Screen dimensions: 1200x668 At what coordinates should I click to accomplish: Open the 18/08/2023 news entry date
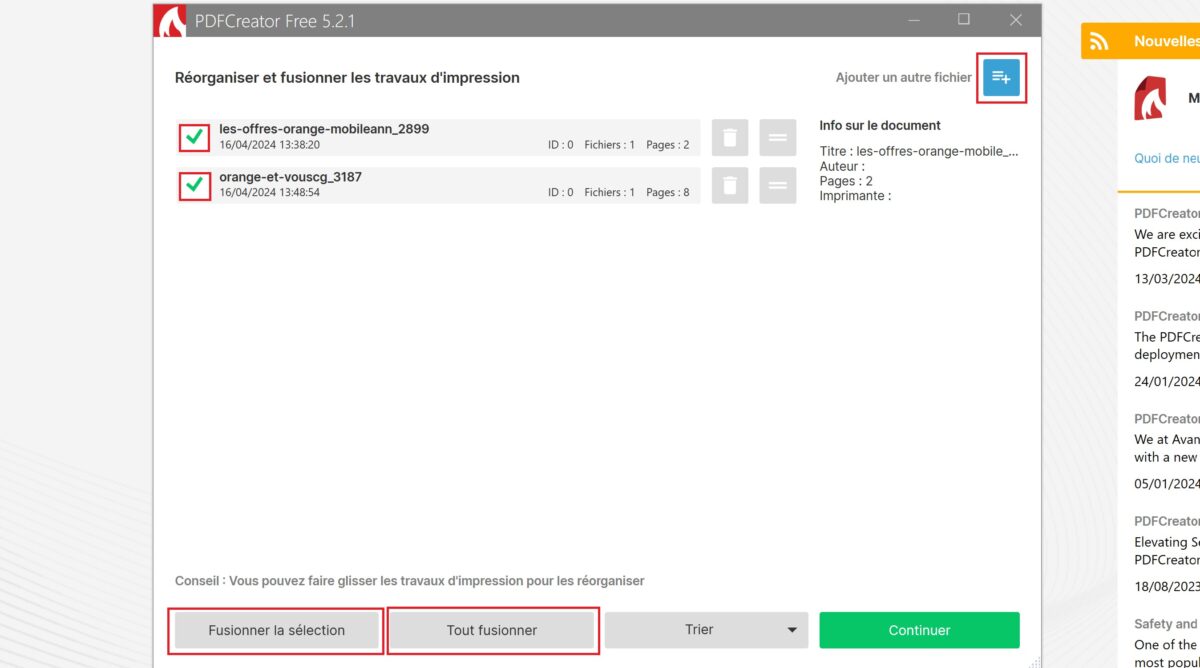point(1167,586)
